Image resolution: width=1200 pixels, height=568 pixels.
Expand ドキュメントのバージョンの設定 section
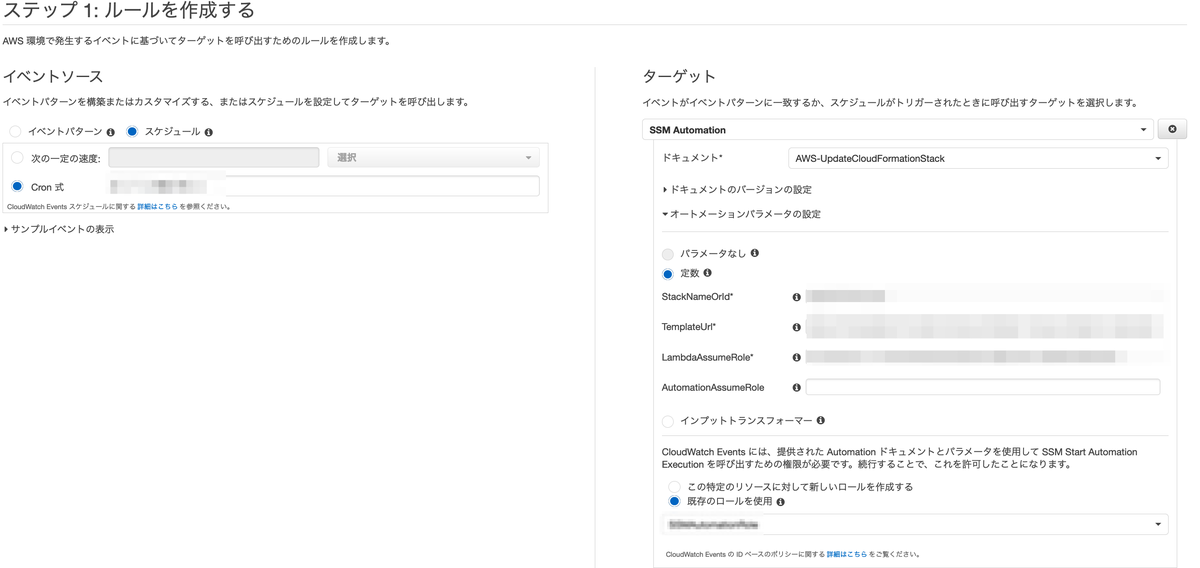(737, 189)
